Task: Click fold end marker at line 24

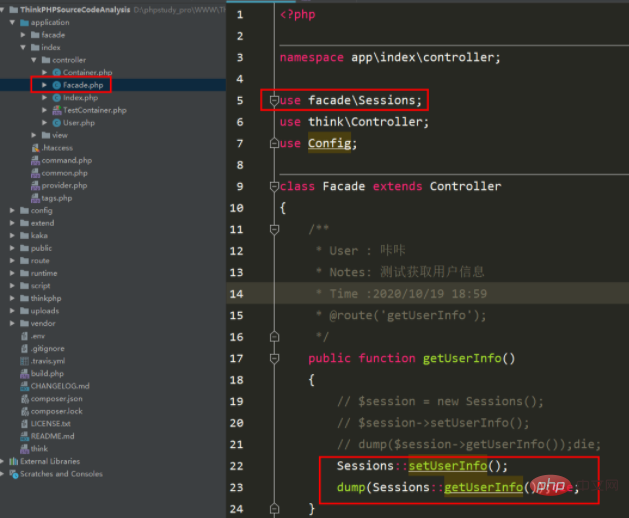Action: (274, 508)
